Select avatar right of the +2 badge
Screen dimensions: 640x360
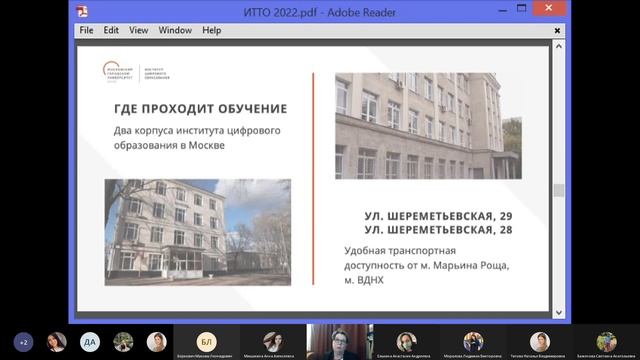point(56,342)
